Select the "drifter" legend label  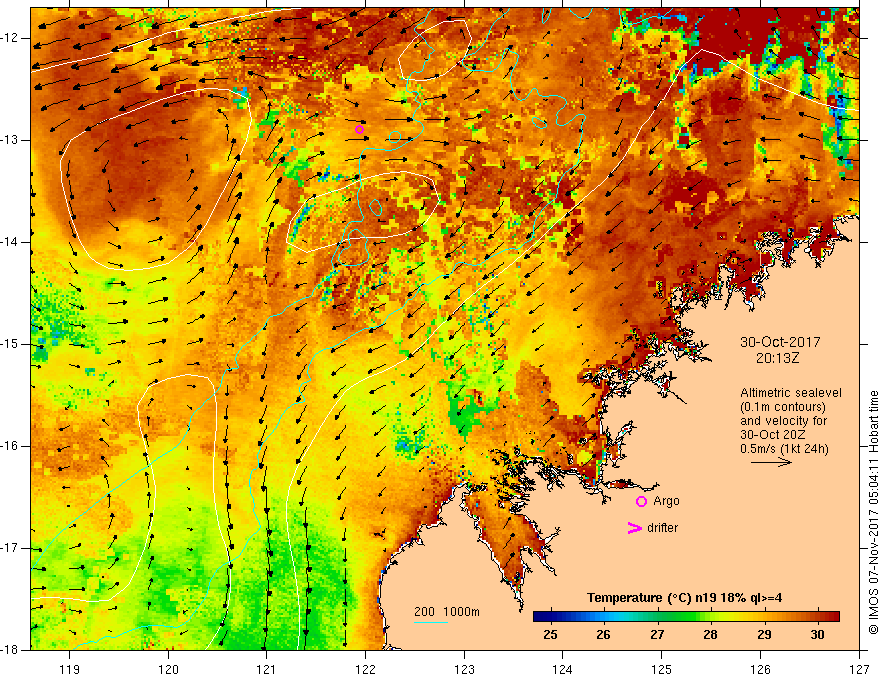(x=662, y=528)
